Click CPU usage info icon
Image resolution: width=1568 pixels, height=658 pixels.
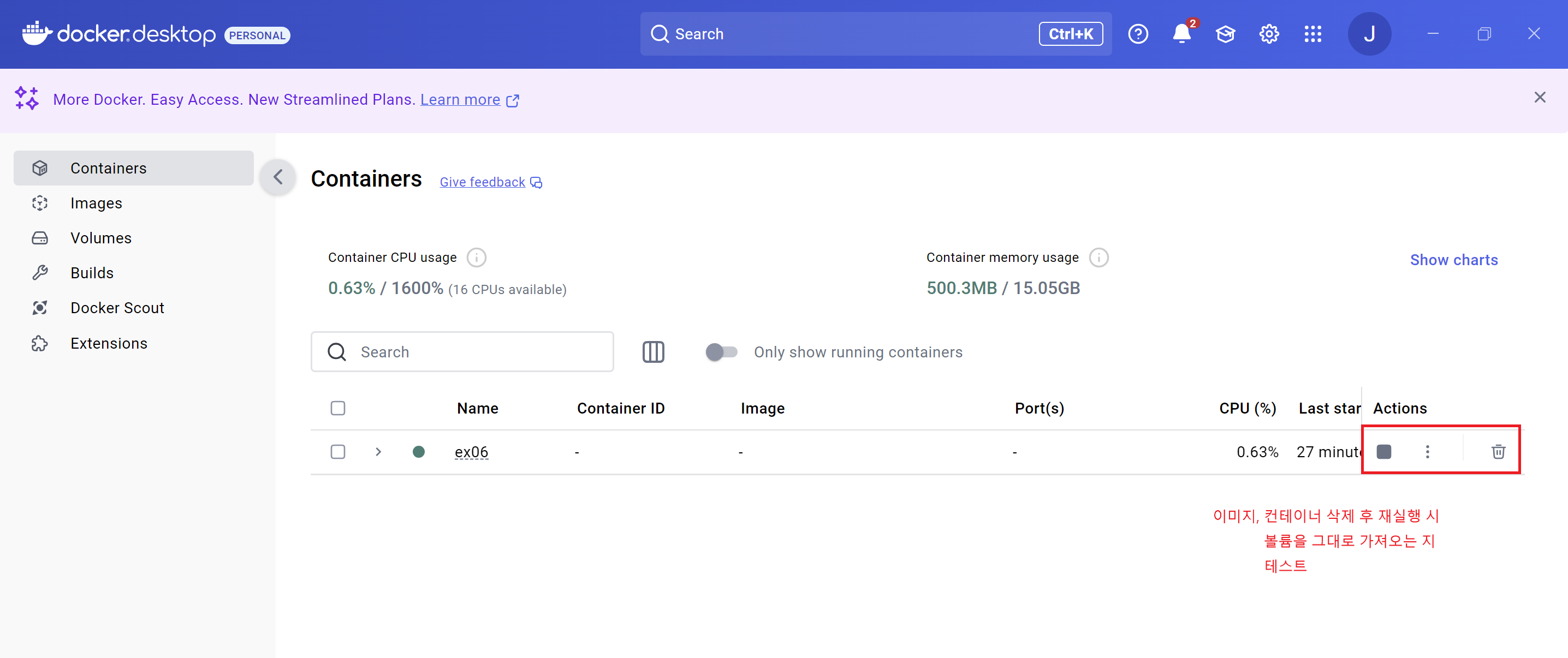tap(476, 258)
